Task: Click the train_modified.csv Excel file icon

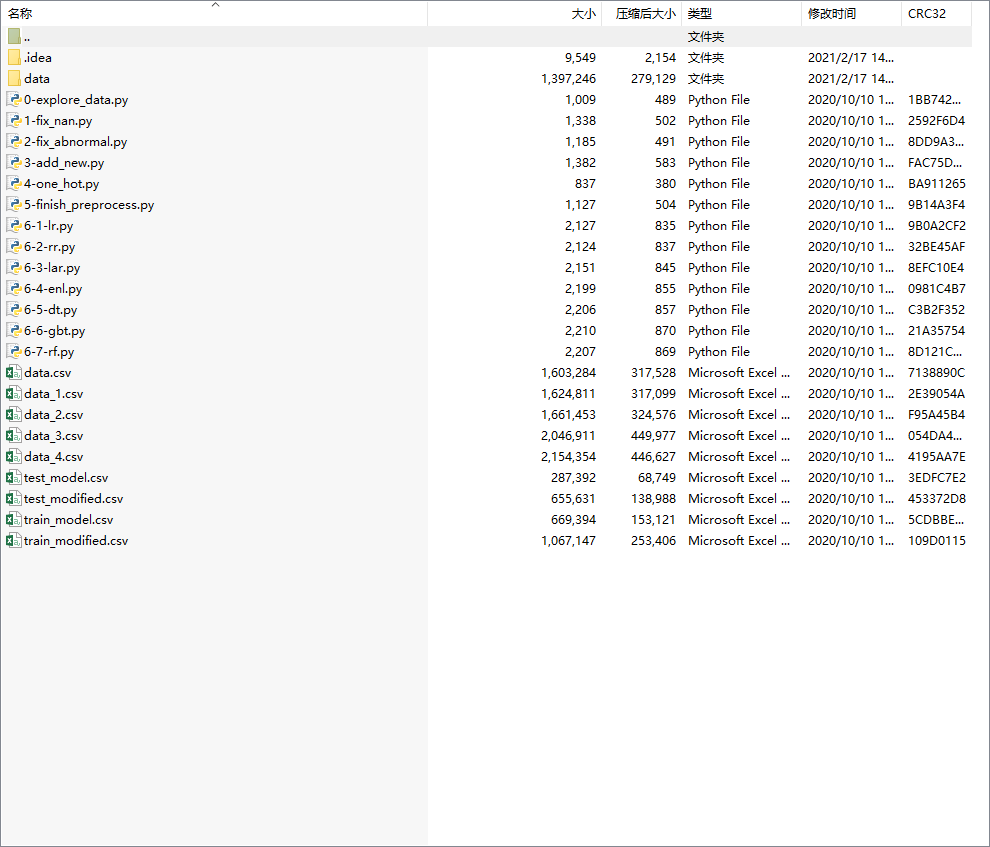Action: [x=14, y=540]
